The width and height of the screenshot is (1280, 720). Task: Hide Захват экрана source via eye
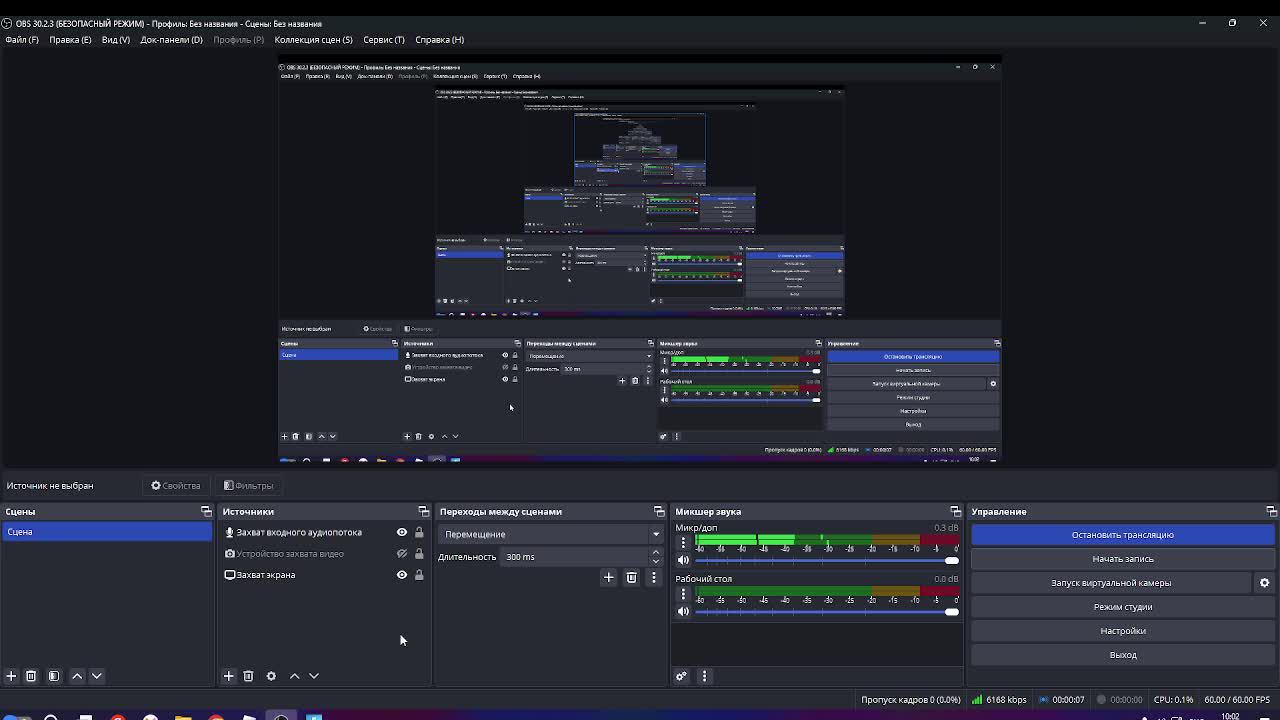click(402, 575)
